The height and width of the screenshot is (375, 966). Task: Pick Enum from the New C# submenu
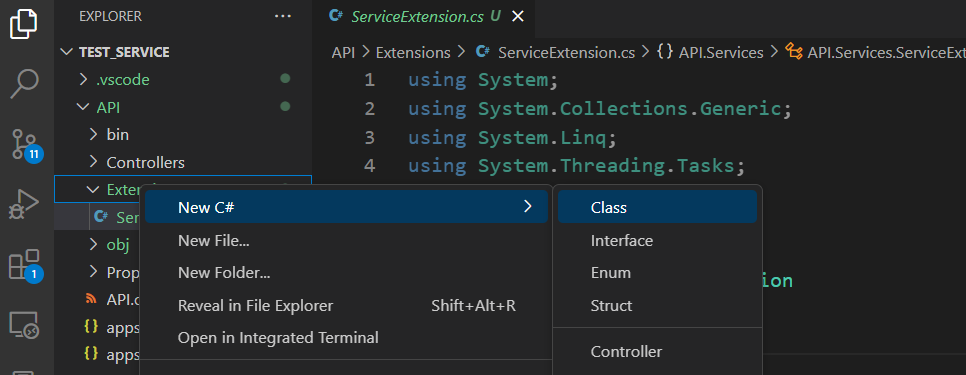[657, 273]
